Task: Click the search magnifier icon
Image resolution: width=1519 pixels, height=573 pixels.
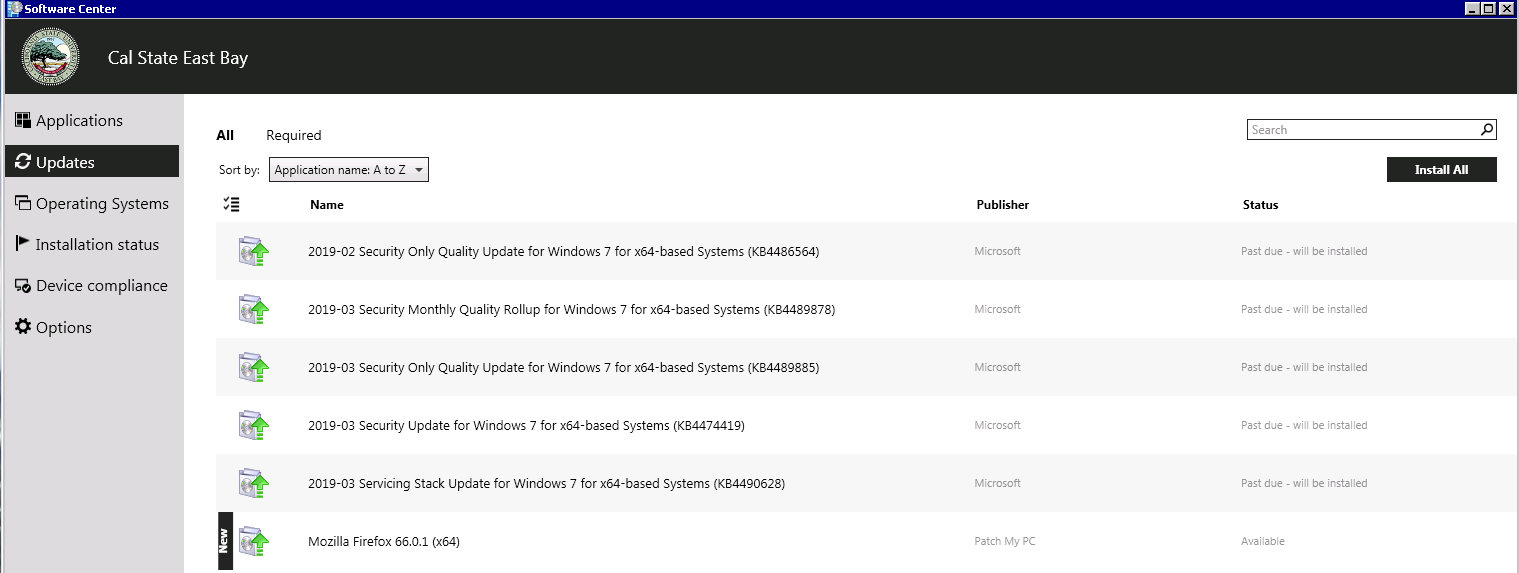Action: [x=1487, y=129]
